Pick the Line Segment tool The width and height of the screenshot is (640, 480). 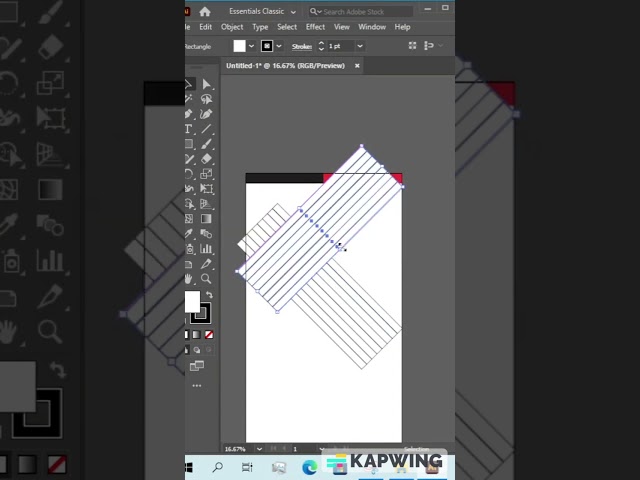[x=206, y=129]
